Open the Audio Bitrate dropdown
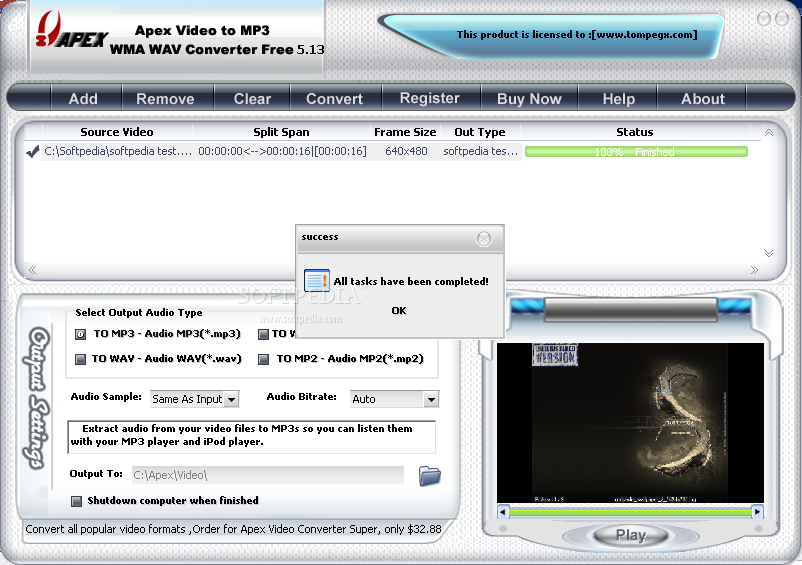The height and width of the screenshot is (565, 802). [431, 399]
